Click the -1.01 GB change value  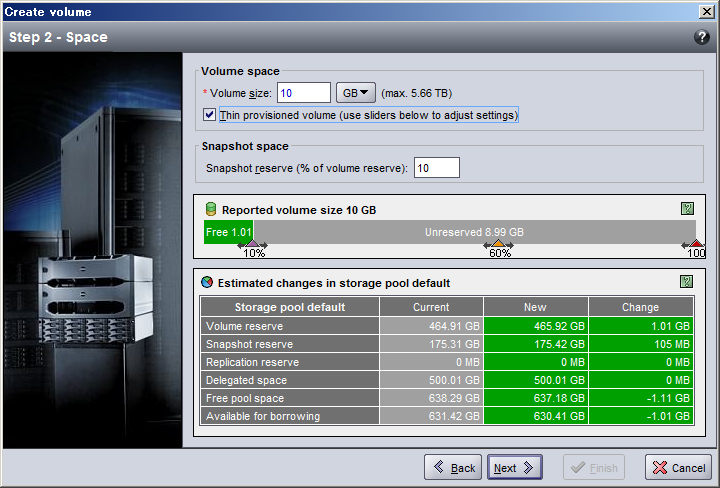point(641,416)
